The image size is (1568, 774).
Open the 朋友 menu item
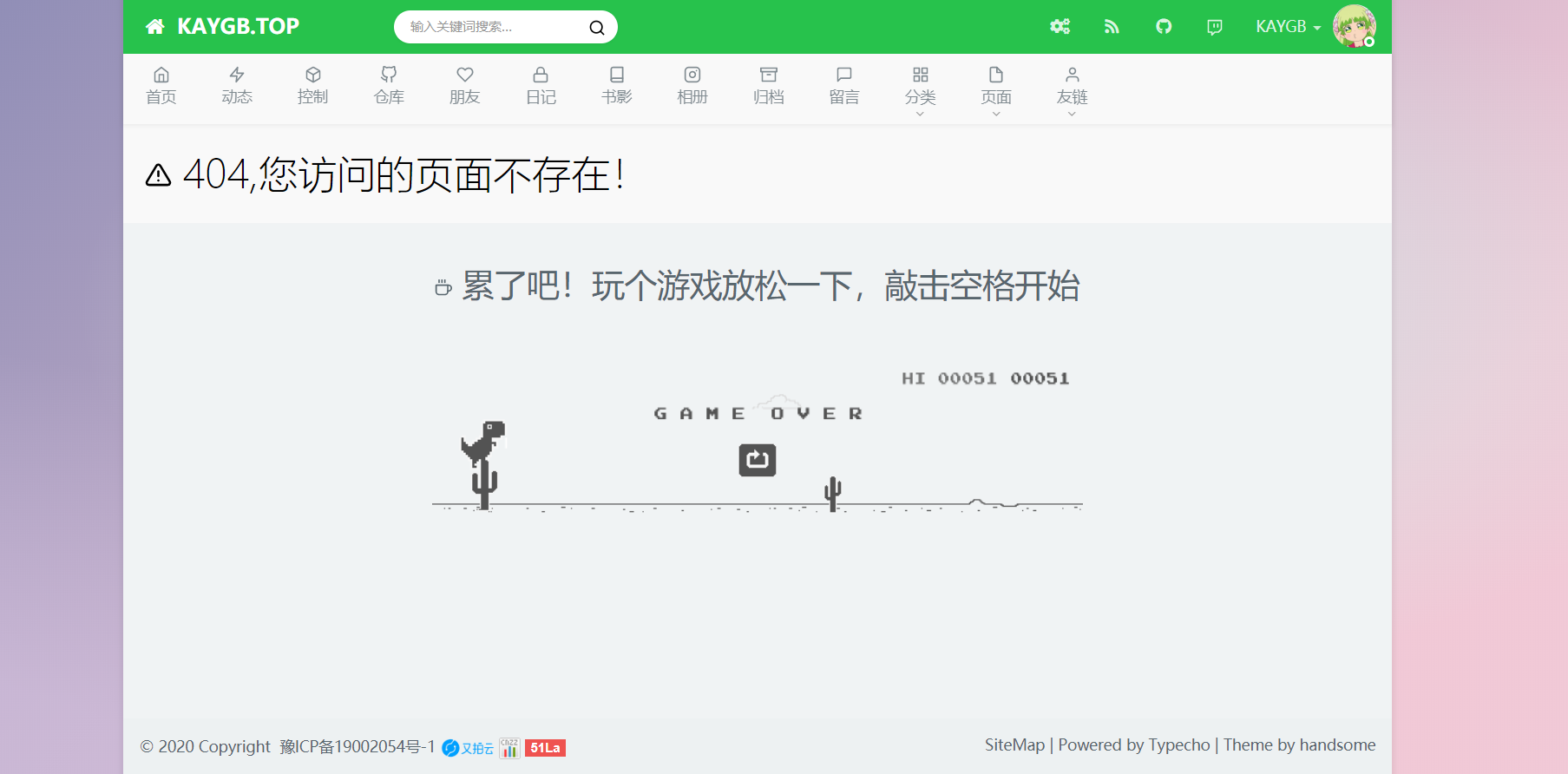tap(465, 86)
